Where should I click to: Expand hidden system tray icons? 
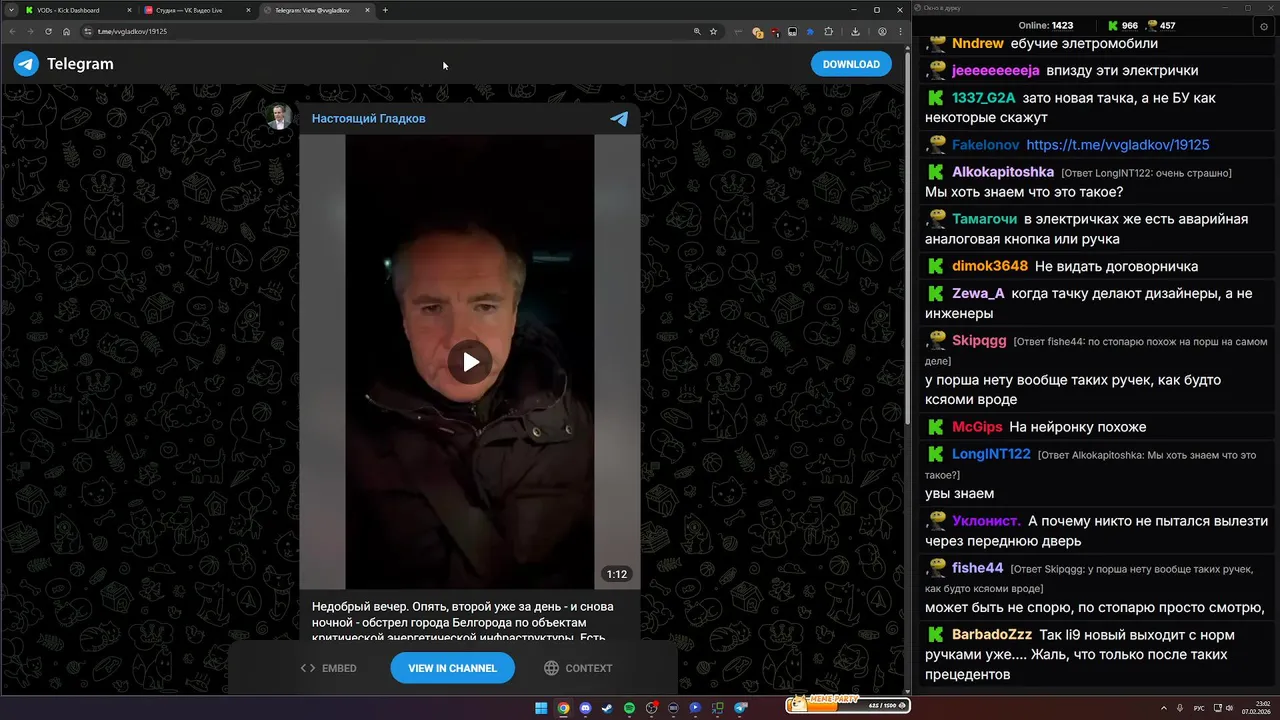(x=1164, y=708)
